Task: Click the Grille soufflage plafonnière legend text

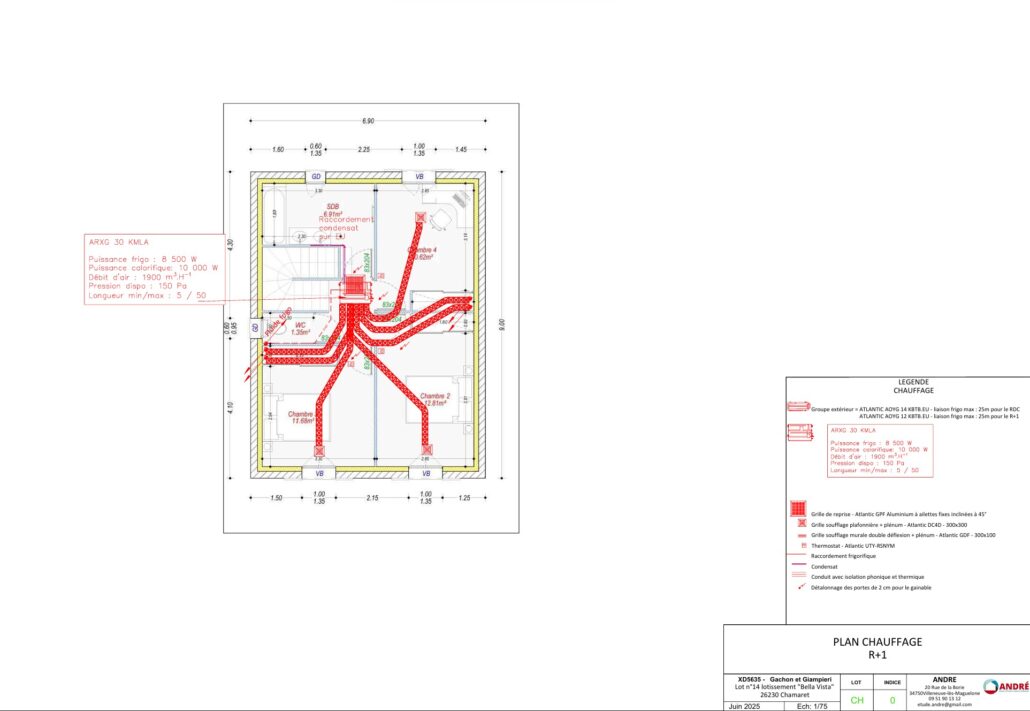Action: [x=889, y=525]
